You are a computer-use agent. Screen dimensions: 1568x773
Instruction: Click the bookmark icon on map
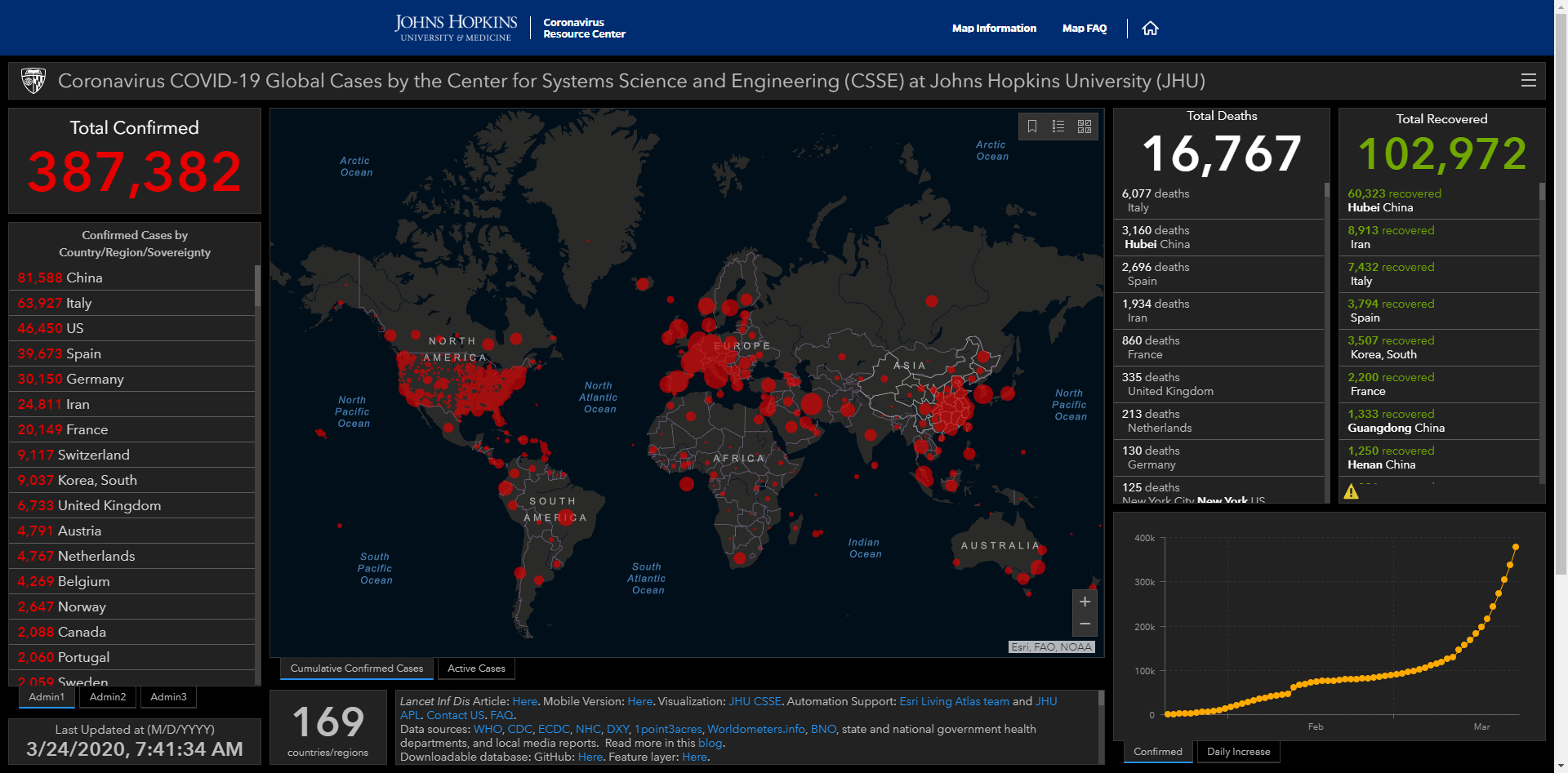point(1032,127)
